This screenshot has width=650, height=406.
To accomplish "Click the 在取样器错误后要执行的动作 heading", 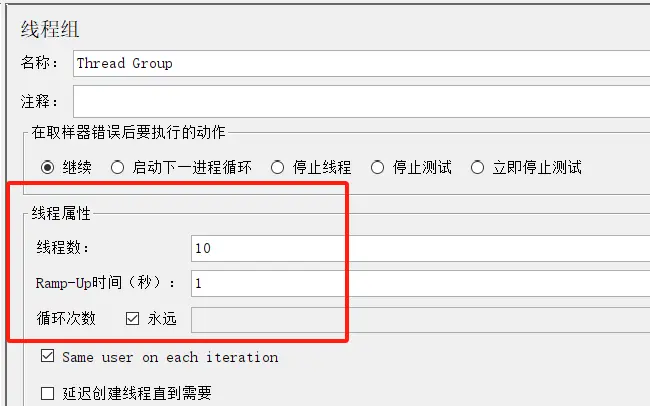I will pos(129,131).
